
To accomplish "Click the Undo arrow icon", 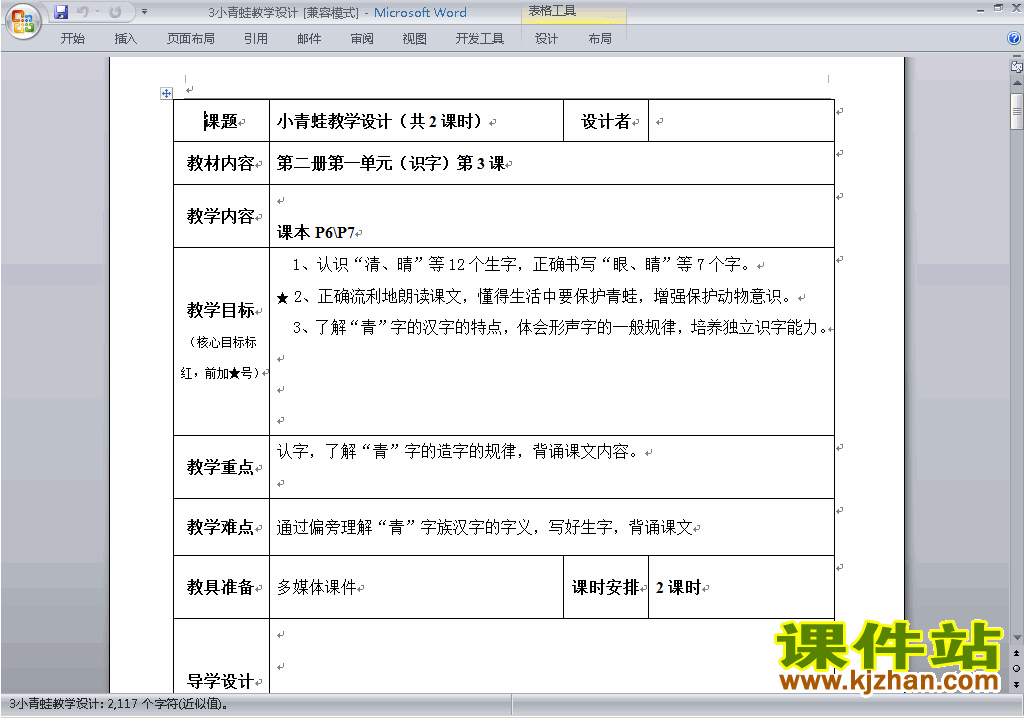I will click(x=82, y=12).
